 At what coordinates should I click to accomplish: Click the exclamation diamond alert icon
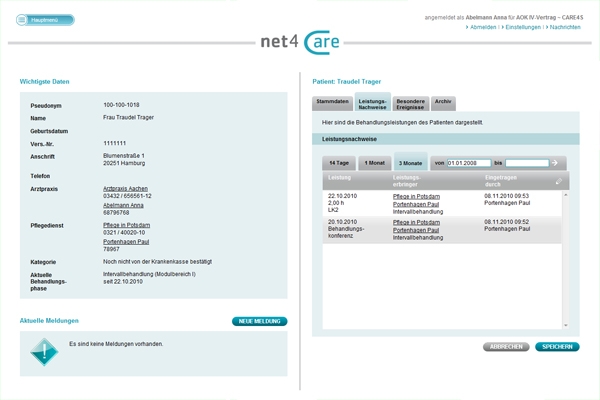[44, 352]
